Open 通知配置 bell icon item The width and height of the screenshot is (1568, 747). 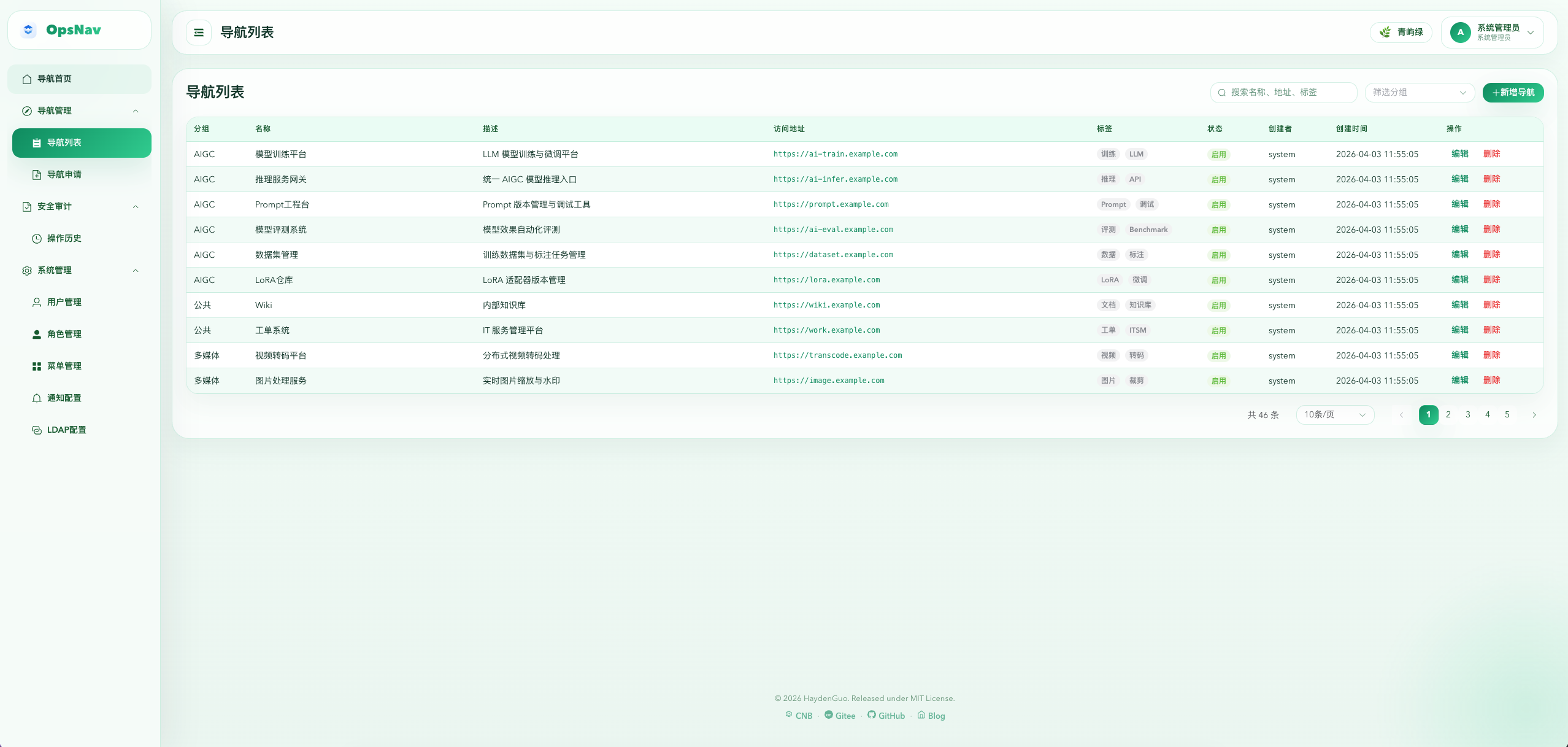click(37, 398)
